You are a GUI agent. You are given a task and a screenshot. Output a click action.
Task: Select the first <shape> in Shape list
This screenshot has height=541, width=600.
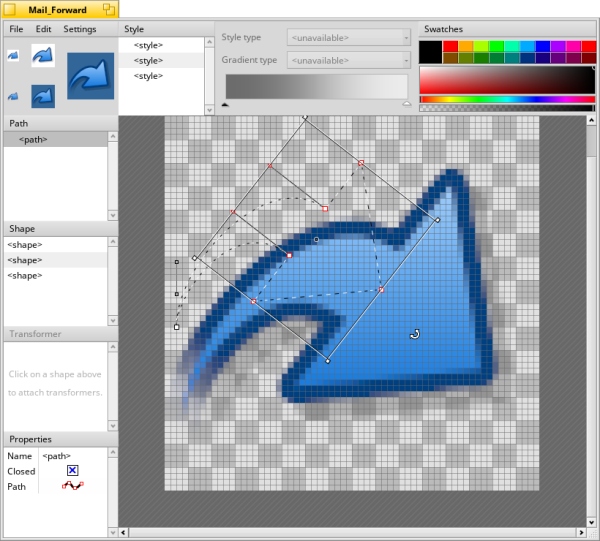click(25, 245)
